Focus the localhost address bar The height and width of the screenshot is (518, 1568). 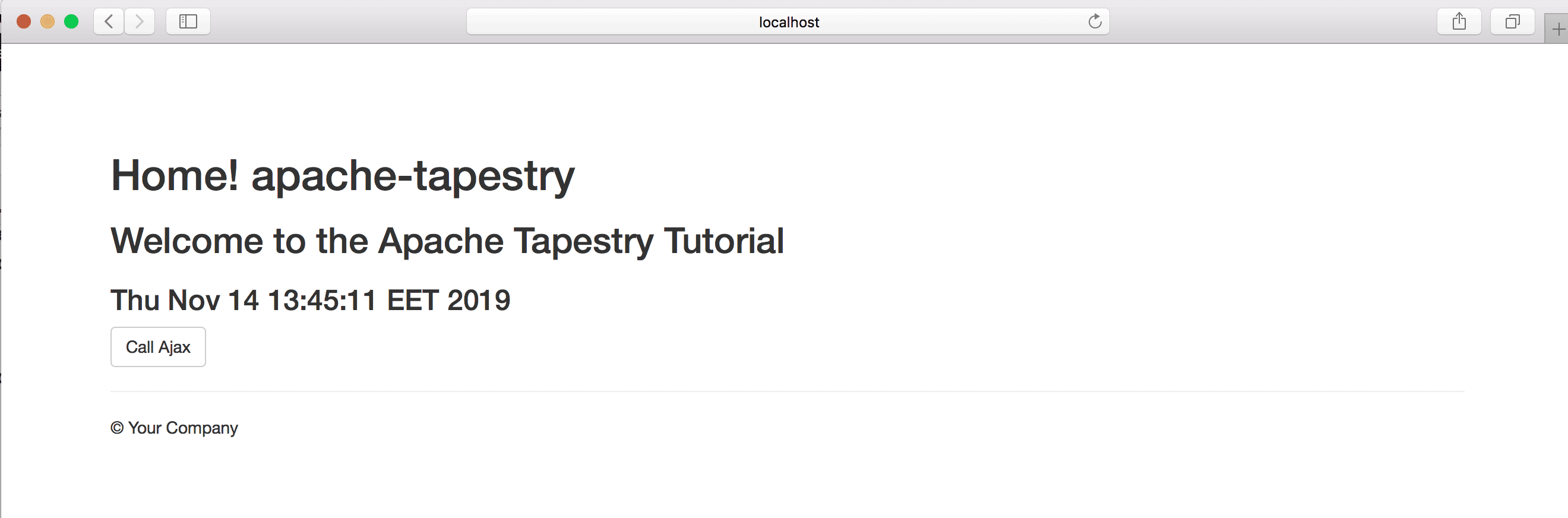788,22
